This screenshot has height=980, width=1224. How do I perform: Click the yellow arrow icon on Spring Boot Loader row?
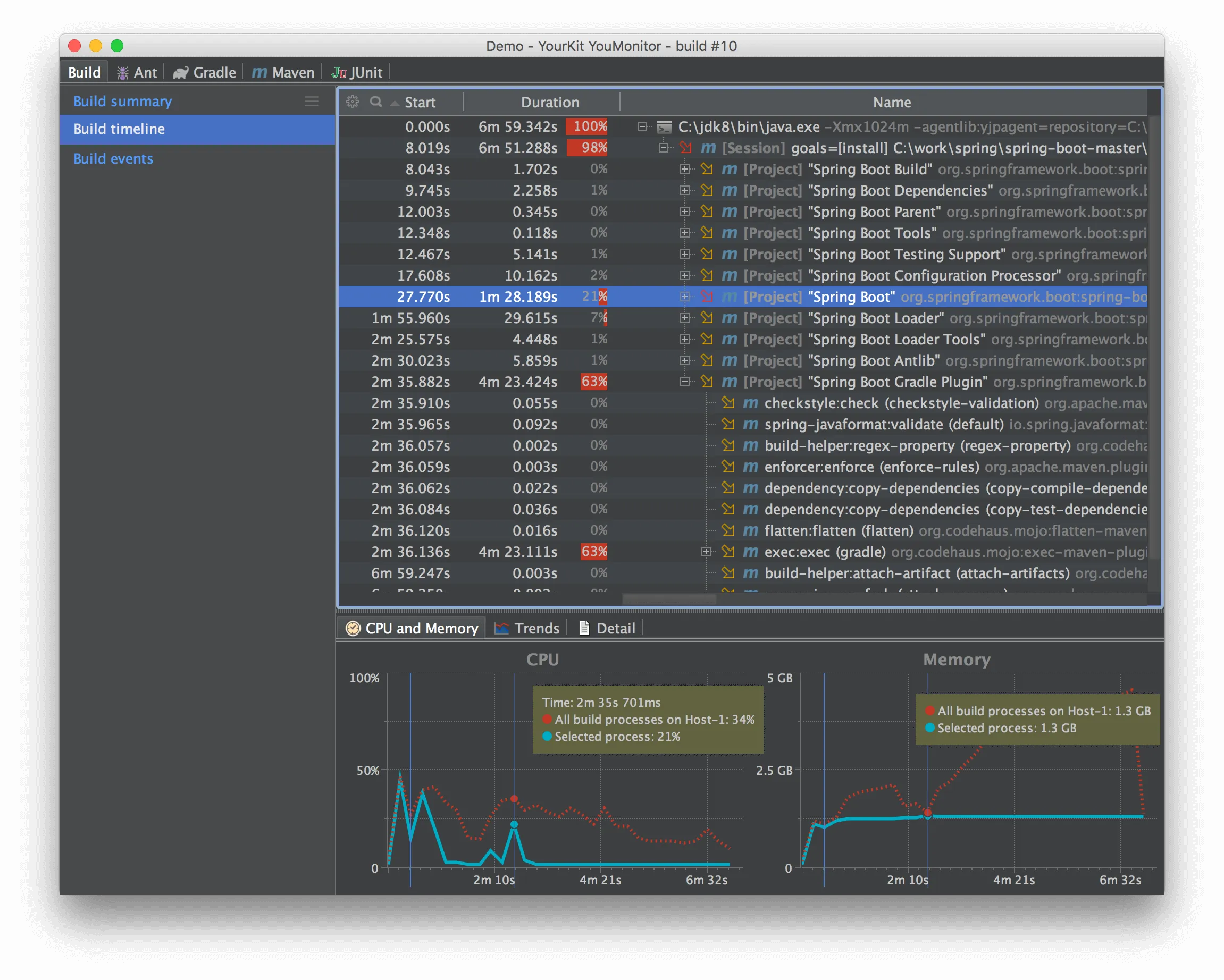coord(707,318)
